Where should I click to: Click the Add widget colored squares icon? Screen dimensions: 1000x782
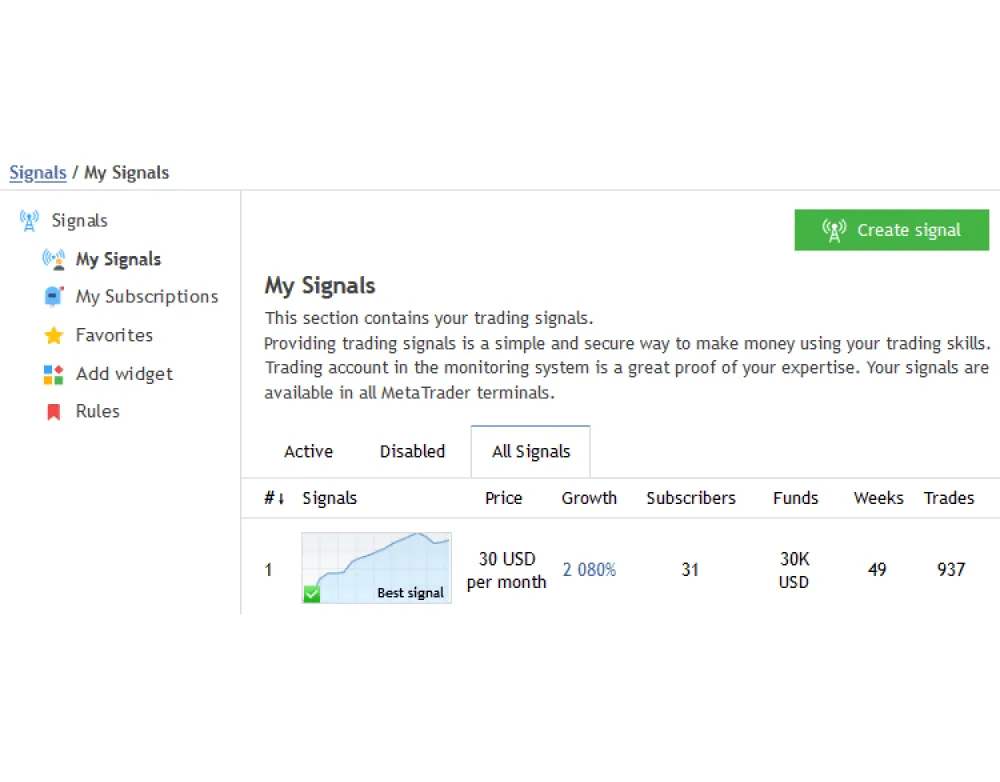pos(54,374)
